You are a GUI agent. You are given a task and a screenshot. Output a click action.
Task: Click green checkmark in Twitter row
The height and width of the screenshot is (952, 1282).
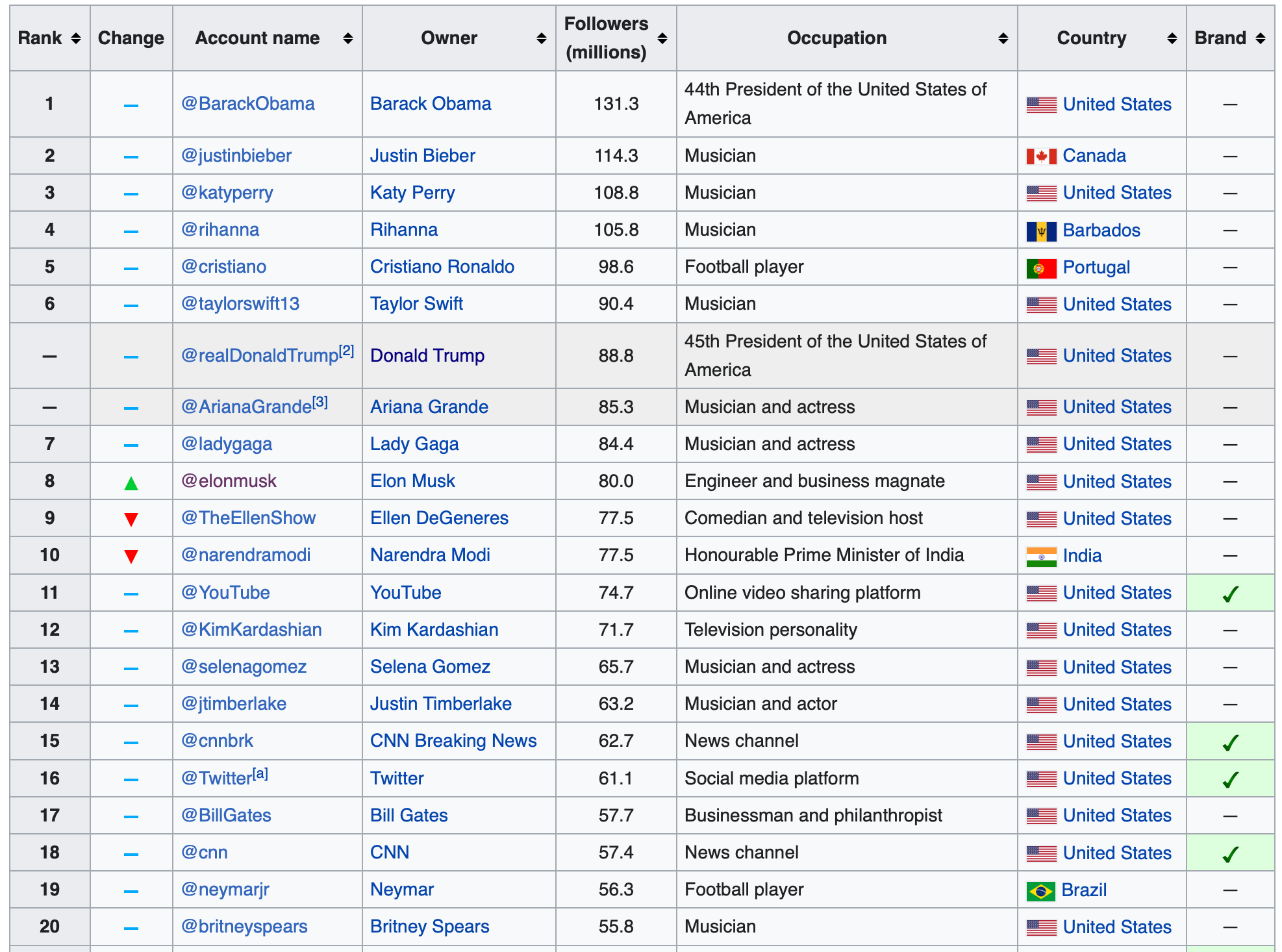tap(1231, 779)
